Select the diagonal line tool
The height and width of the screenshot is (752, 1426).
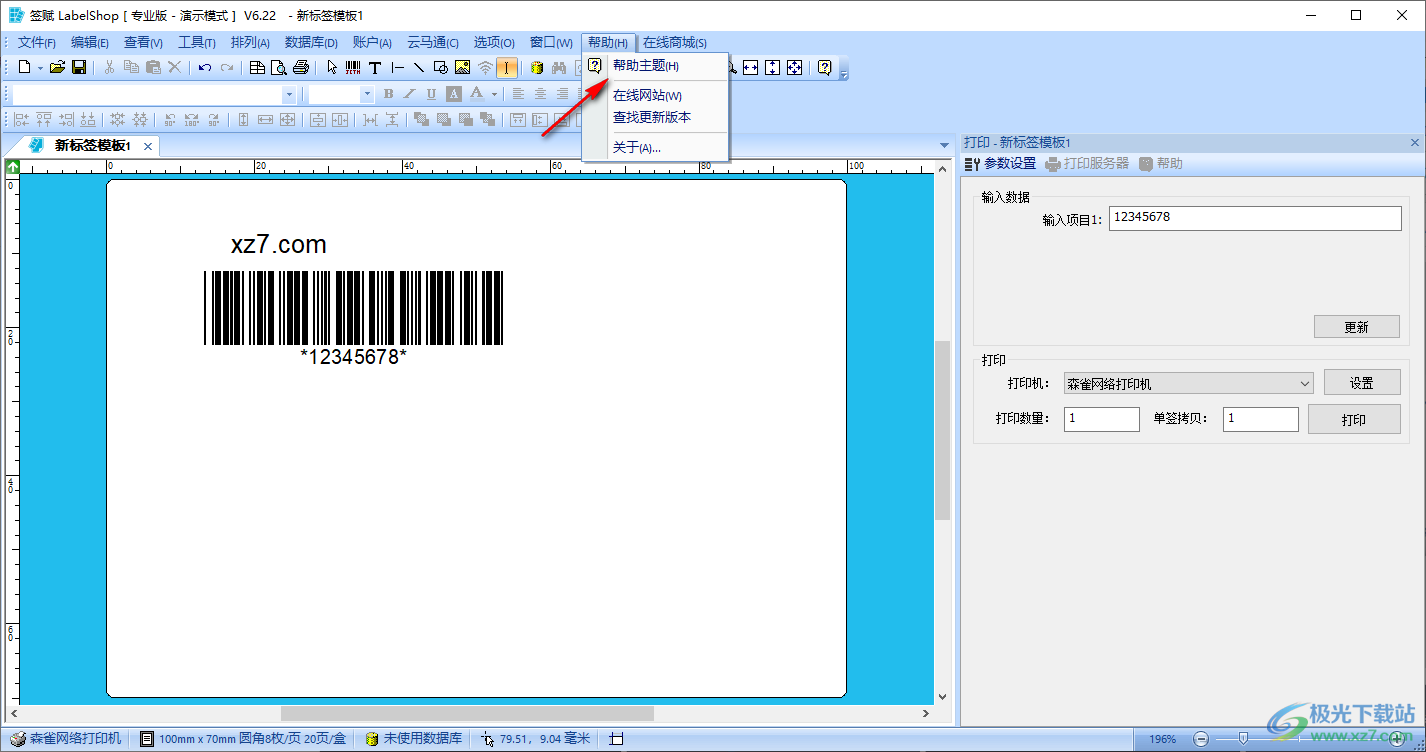[419, 67]
